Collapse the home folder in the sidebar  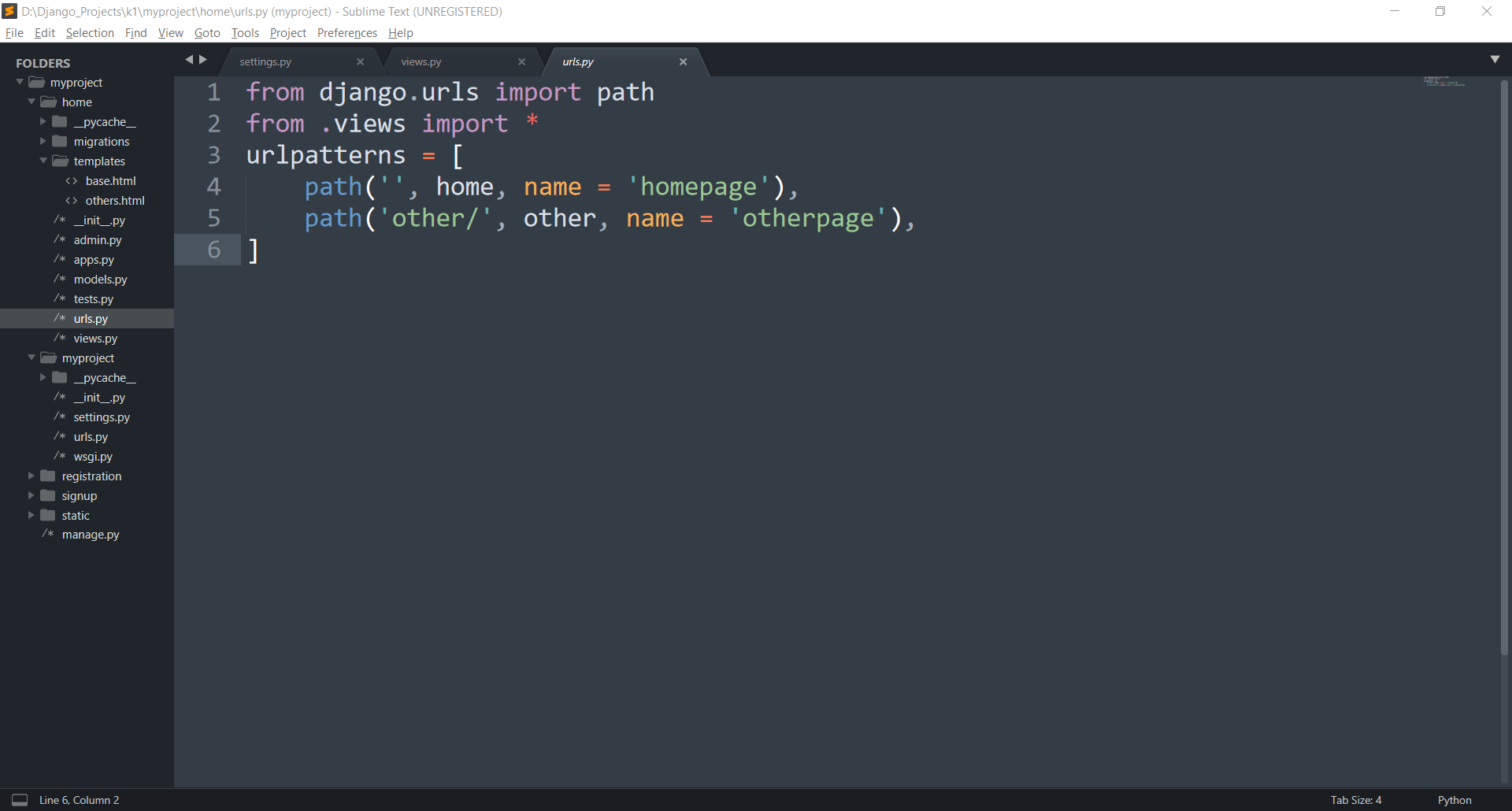click(x=31, y=102)
